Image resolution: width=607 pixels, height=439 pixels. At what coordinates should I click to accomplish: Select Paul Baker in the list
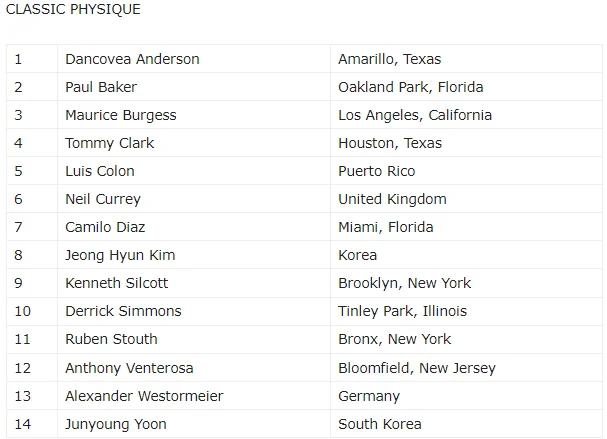[101, 87]
